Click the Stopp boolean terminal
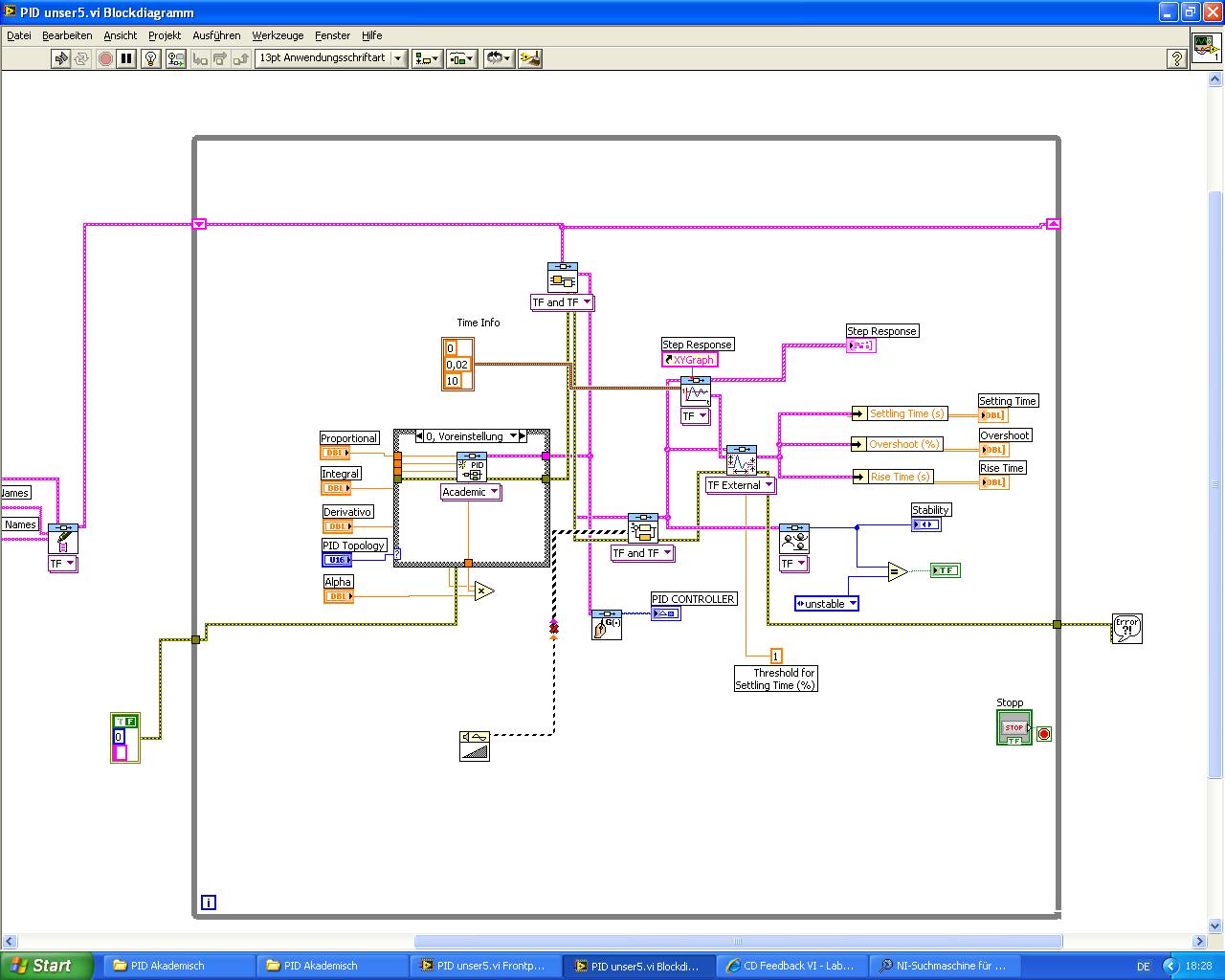Image resolution: width=1225 pixels, height=980 pixels. coord(1014,727)
